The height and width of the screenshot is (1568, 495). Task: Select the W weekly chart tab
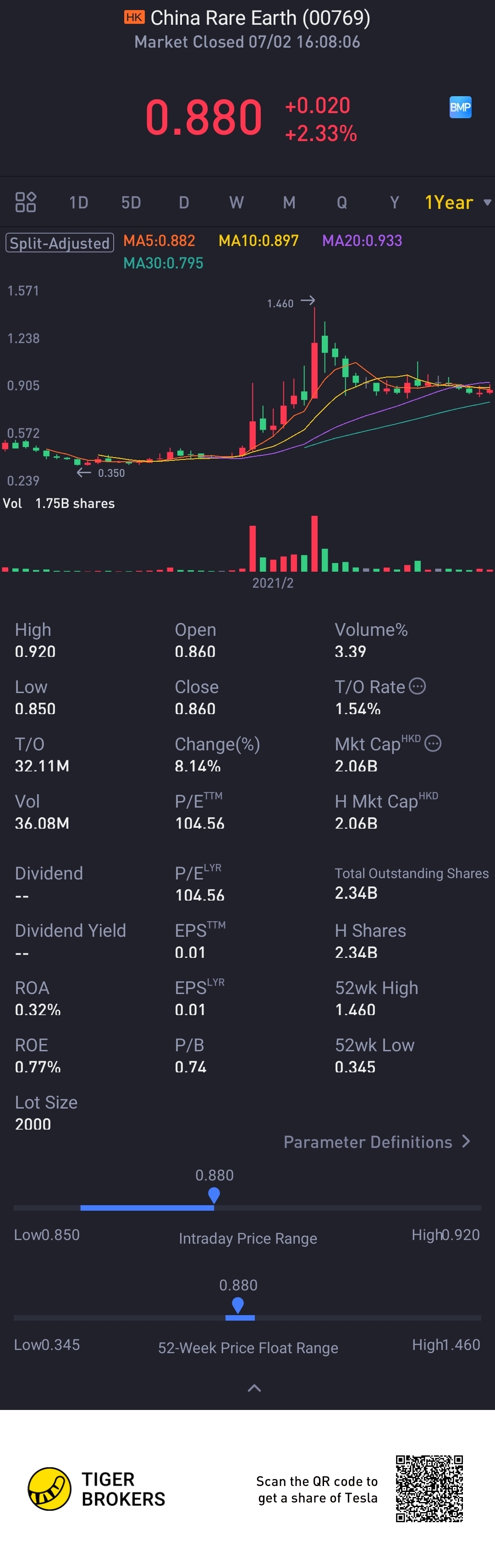[x=236, y=202]
